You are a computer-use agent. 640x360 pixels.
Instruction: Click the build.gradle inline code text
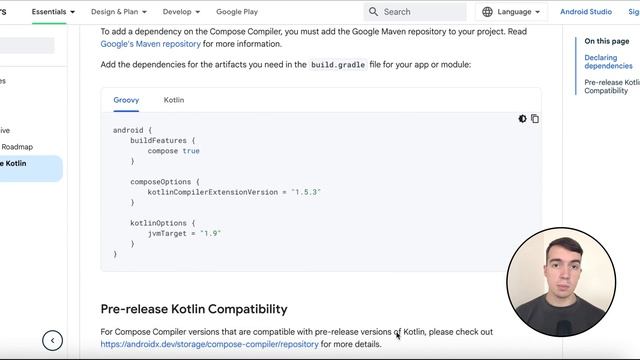pyautogui.click(x=338, y=64)
